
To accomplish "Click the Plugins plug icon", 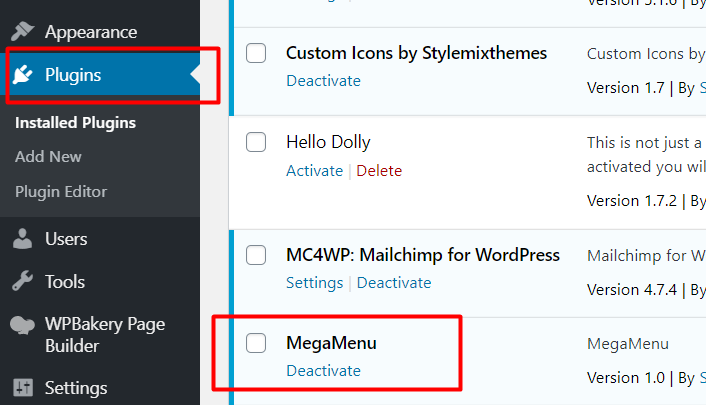I will point(22,74).
